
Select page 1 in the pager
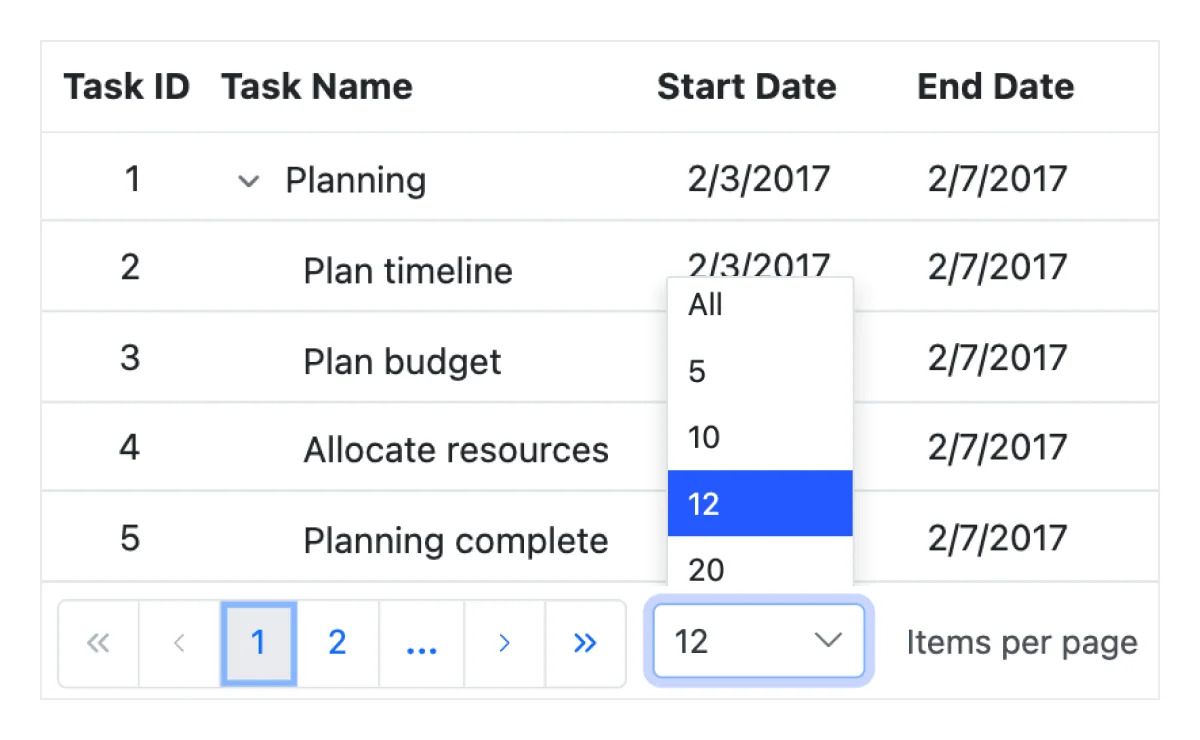(x=258, y=643)
